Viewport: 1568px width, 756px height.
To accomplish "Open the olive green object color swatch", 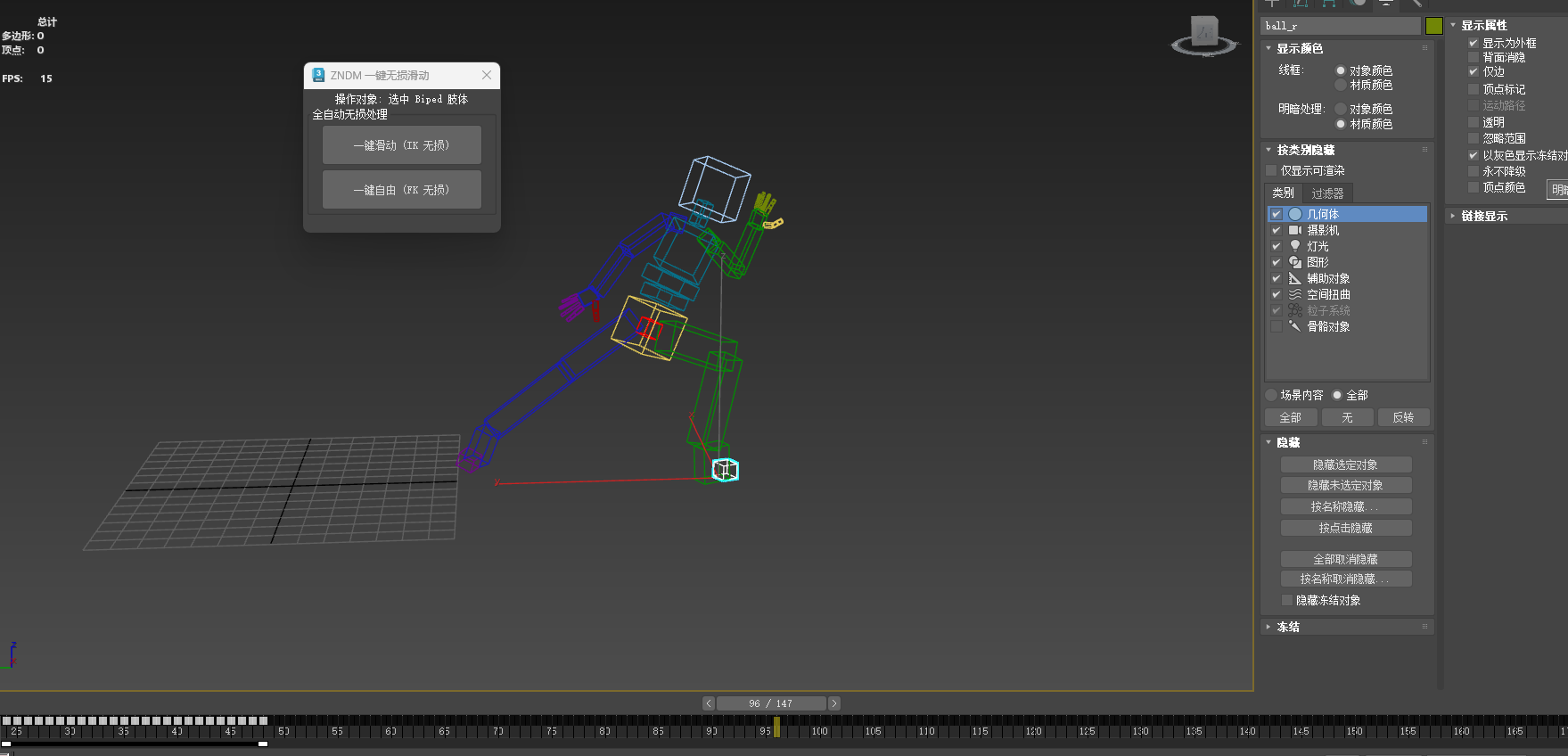I will pos(1433,26).
